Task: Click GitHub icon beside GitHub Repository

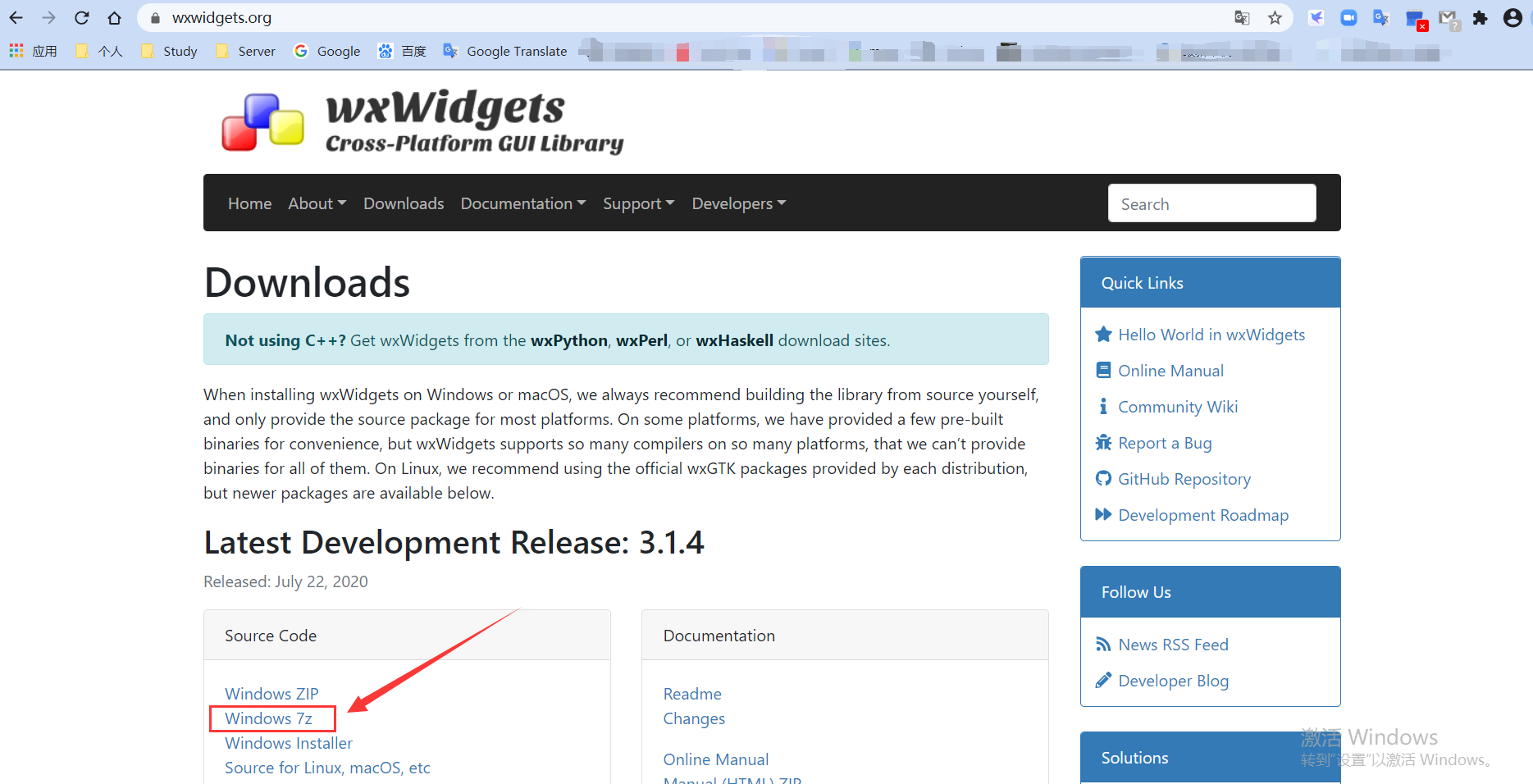Action: point(1103,478)
